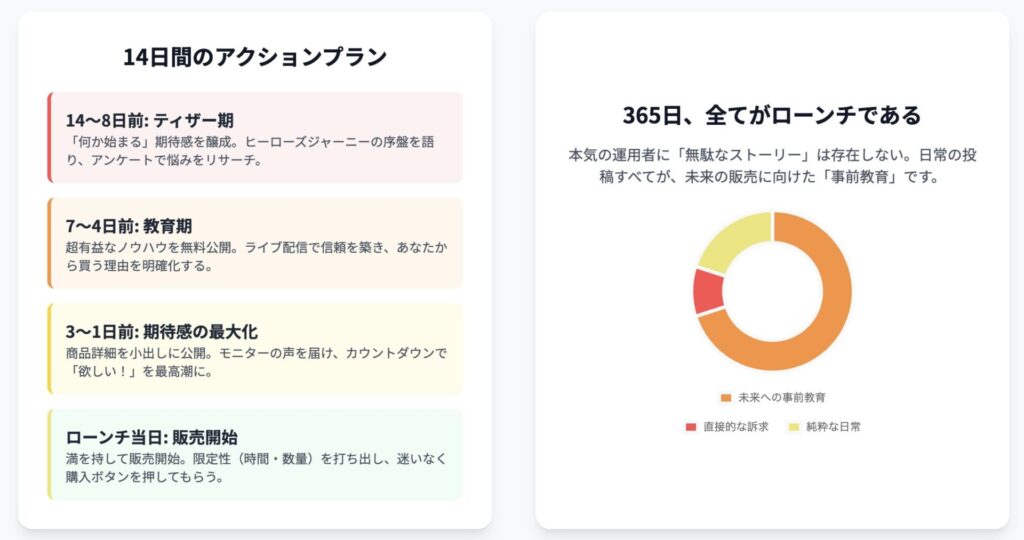Select the 14〜8日前: ティザー期 card

click(255, 138)
